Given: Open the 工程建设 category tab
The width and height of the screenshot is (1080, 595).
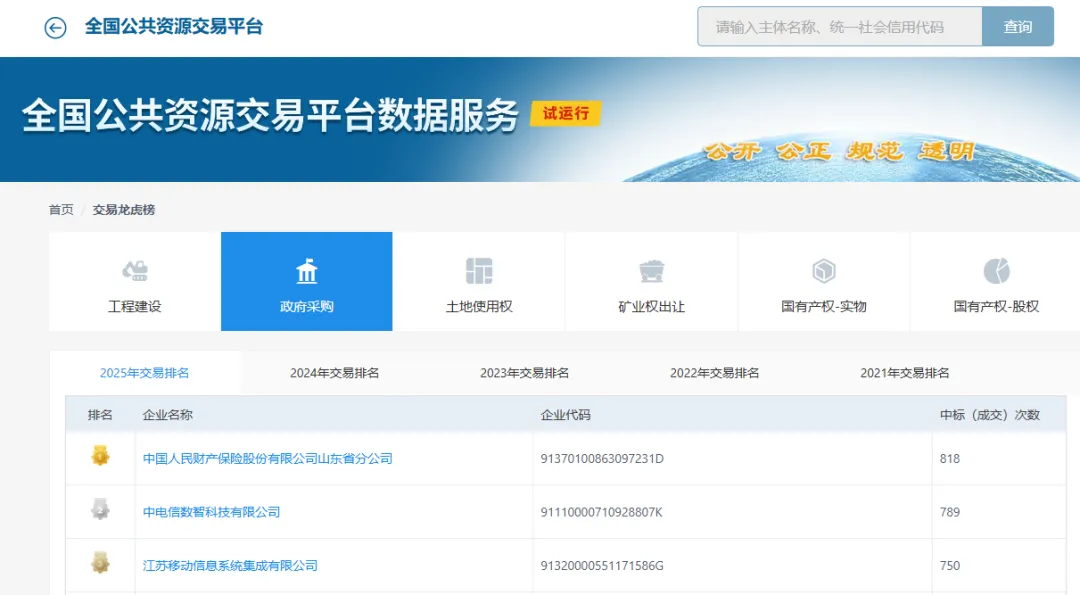Looking at the screenshot, I should [134, 281].
